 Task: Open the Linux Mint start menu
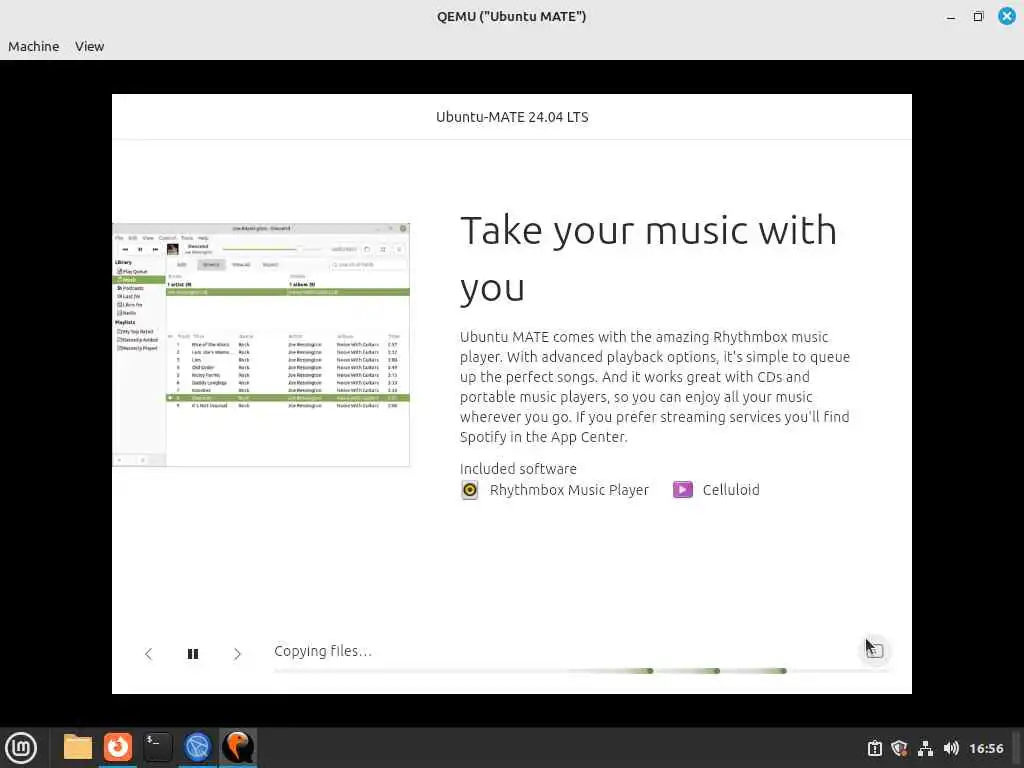[21, 748]
